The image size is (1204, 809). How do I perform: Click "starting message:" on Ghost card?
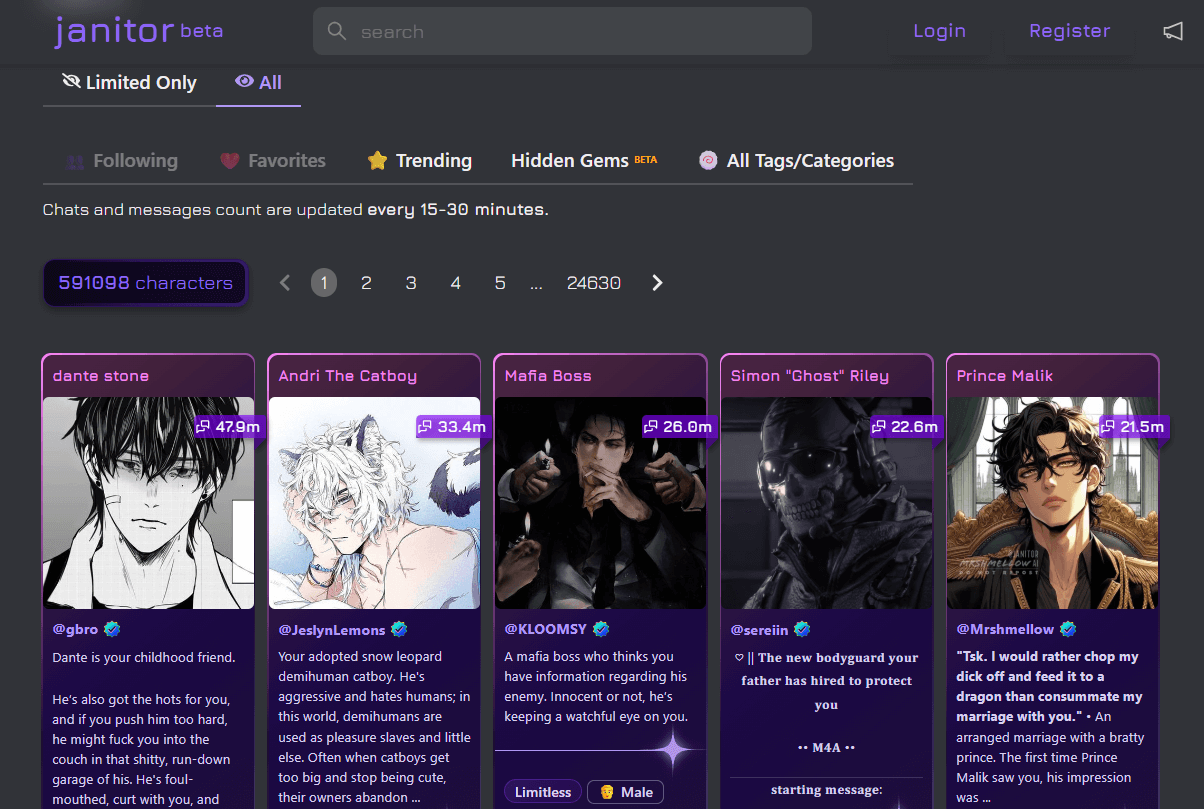(x=826, y=790)
